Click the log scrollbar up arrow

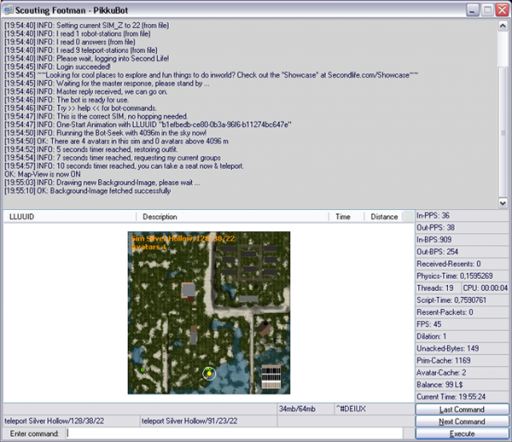(x=503, y=26)
